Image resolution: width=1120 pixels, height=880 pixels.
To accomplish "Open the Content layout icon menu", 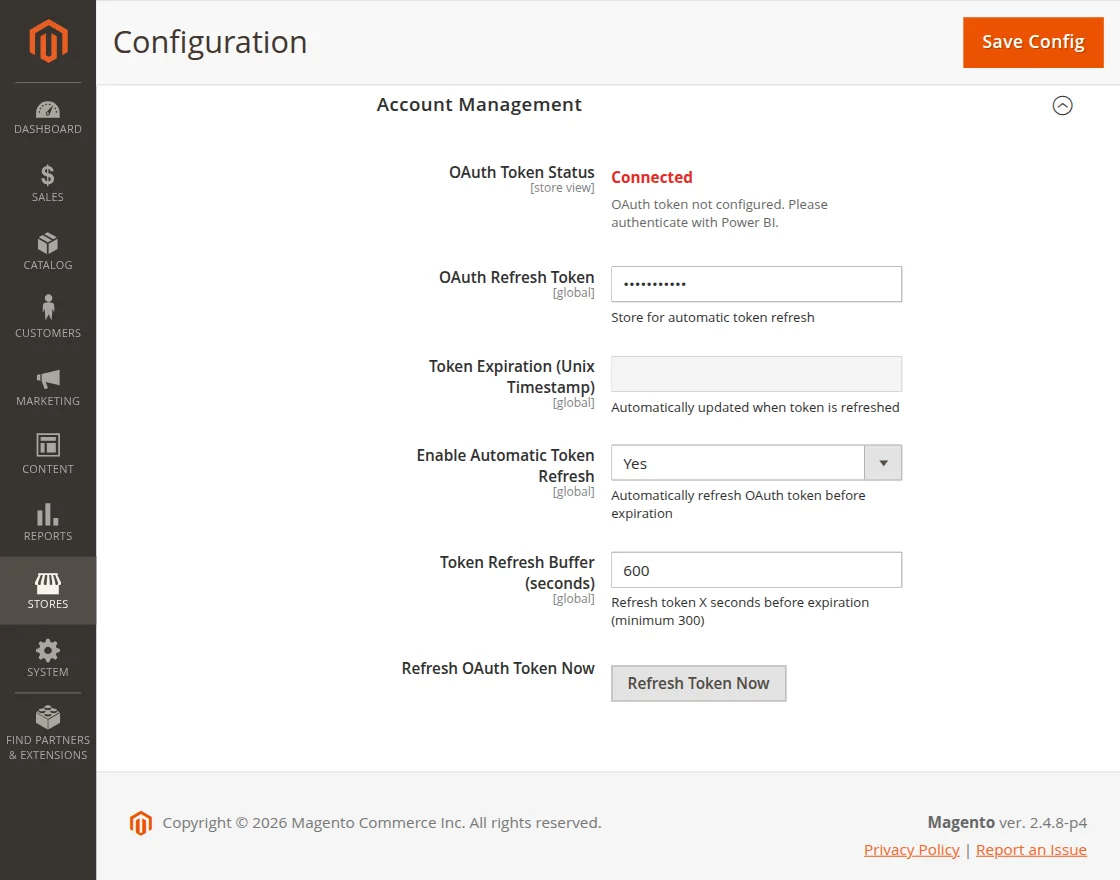I will pyautogui.click(x=48, y=446).
